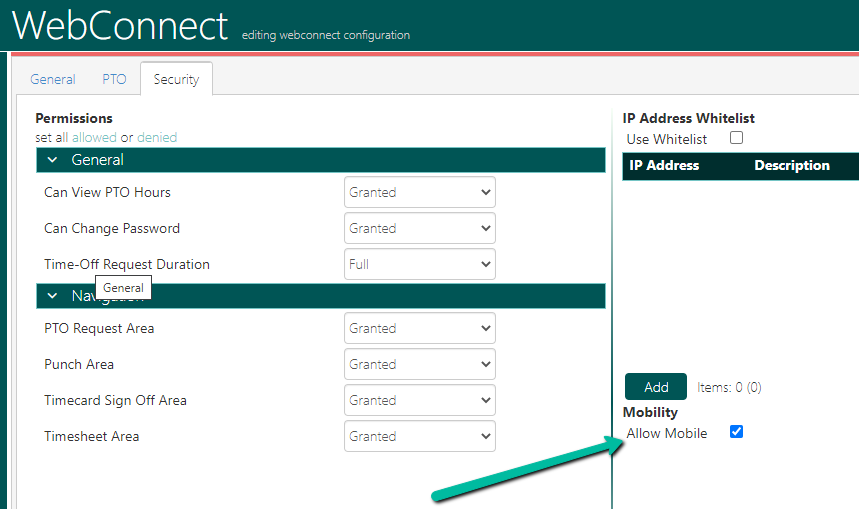Click the Description column header
This screenshot has height=509, width=859.
792,165
